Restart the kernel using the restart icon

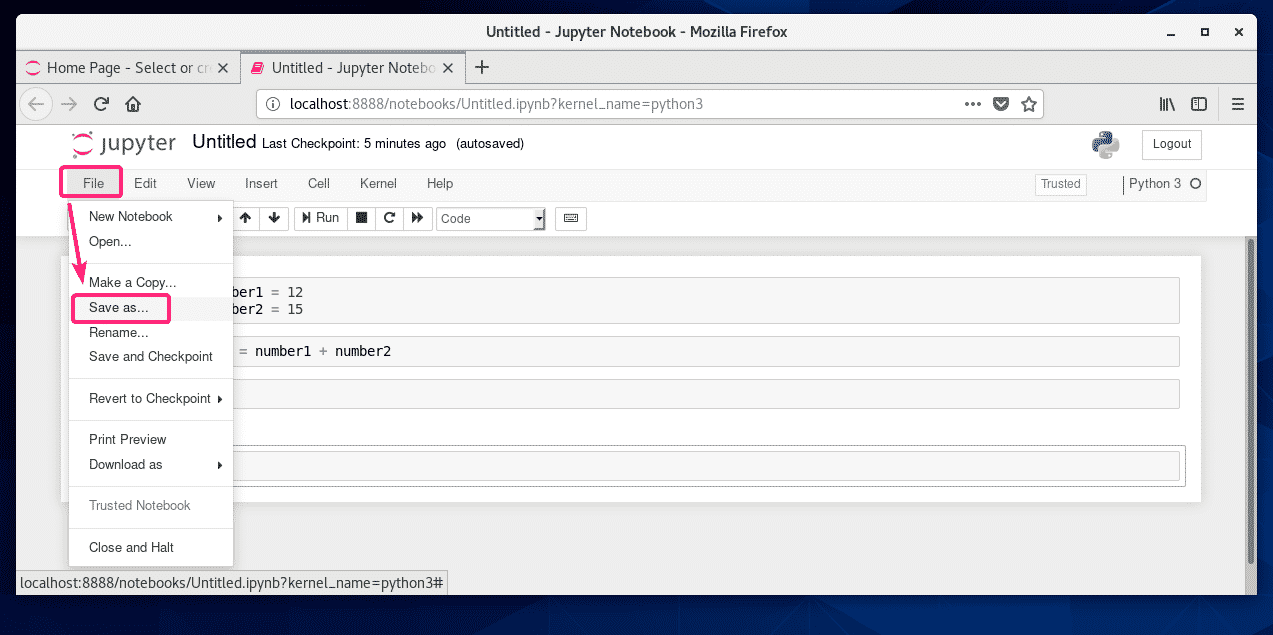click(389, 218)
